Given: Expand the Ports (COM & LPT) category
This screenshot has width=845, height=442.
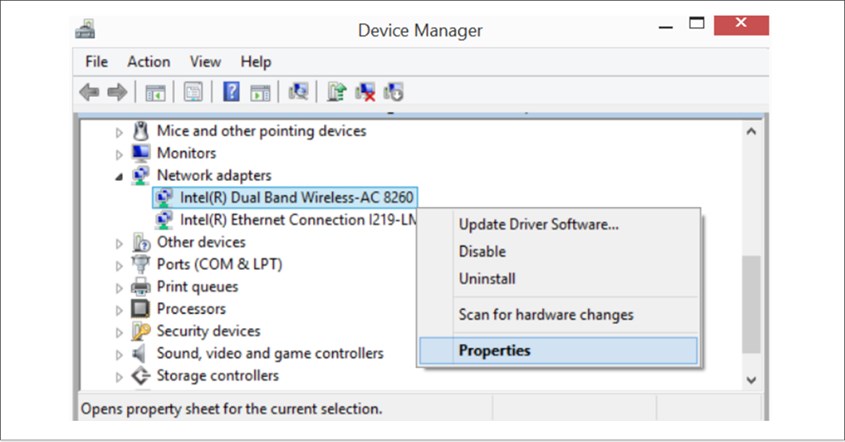Looking at the screenshot, I should tap(119, 266).
